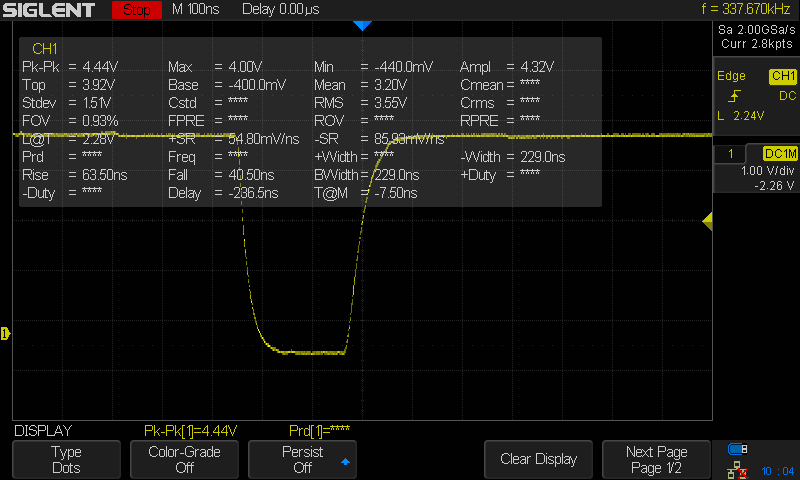Toggle Color-Grade Off softkey
The height and width of the screenshot is (480, 800).
tap(184, 459)
